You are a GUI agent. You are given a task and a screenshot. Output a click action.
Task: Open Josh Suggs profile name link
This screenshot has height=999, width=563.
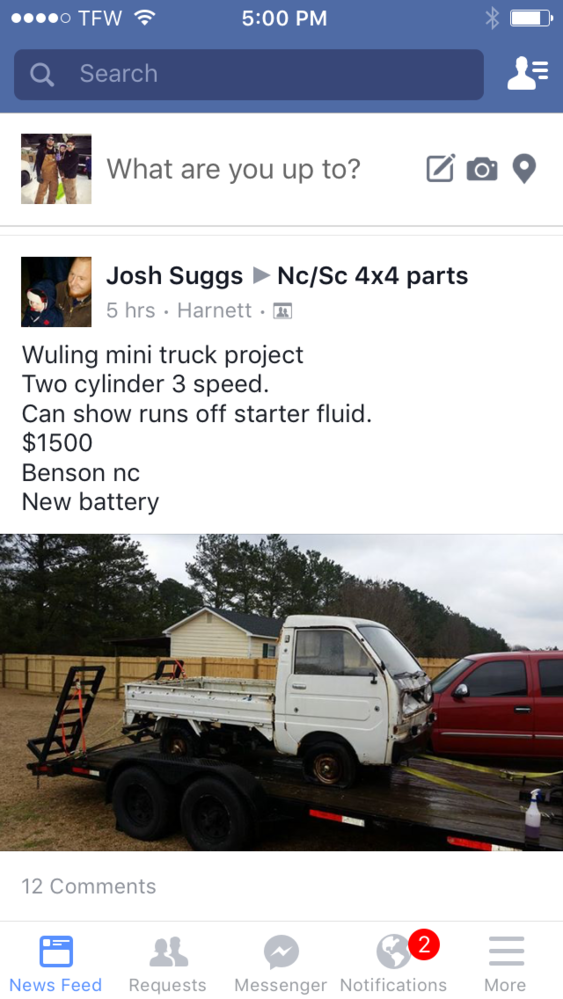click(175, 276)
